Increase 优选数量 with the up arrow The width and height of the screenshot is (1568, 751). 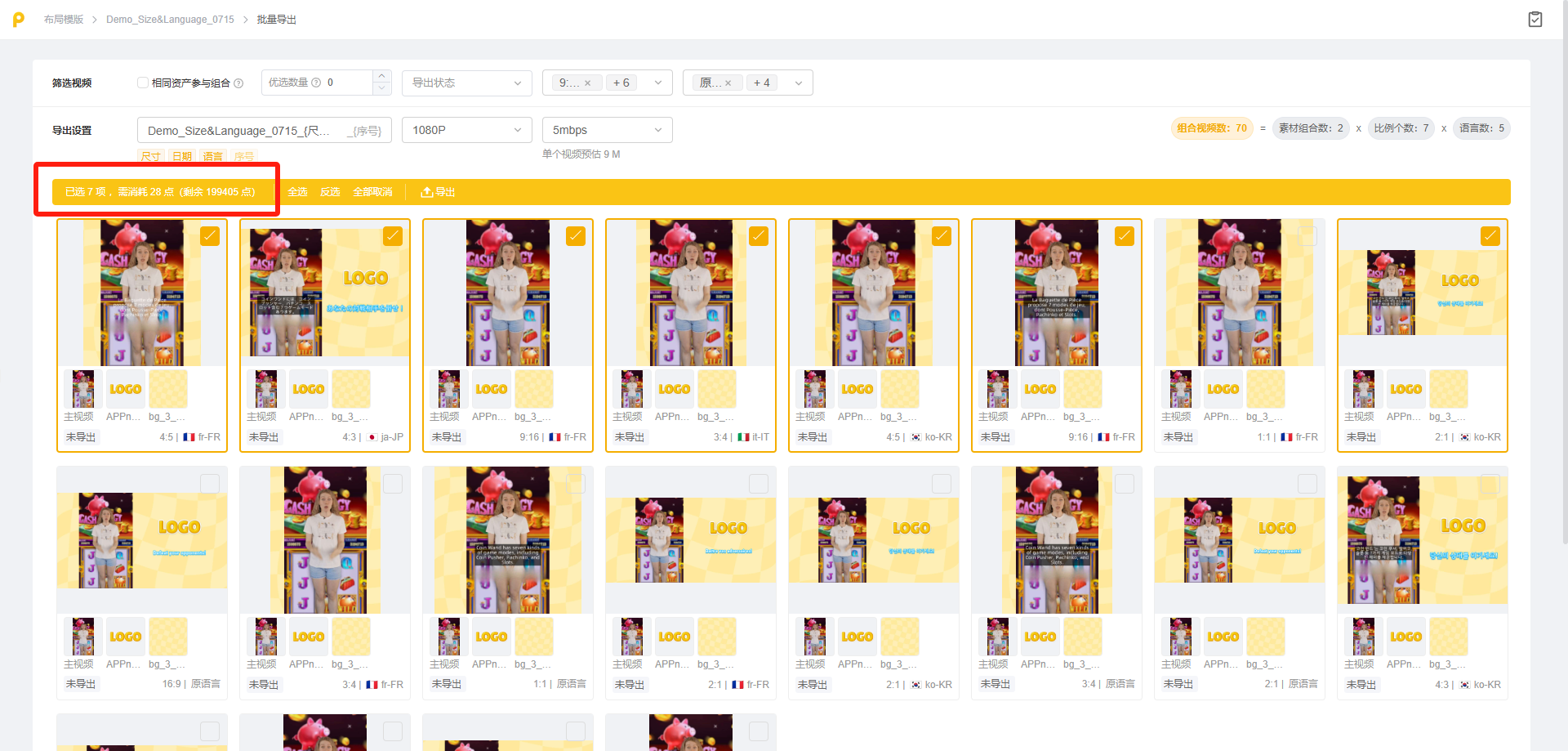pyautogui.click(x=381, y=77)
